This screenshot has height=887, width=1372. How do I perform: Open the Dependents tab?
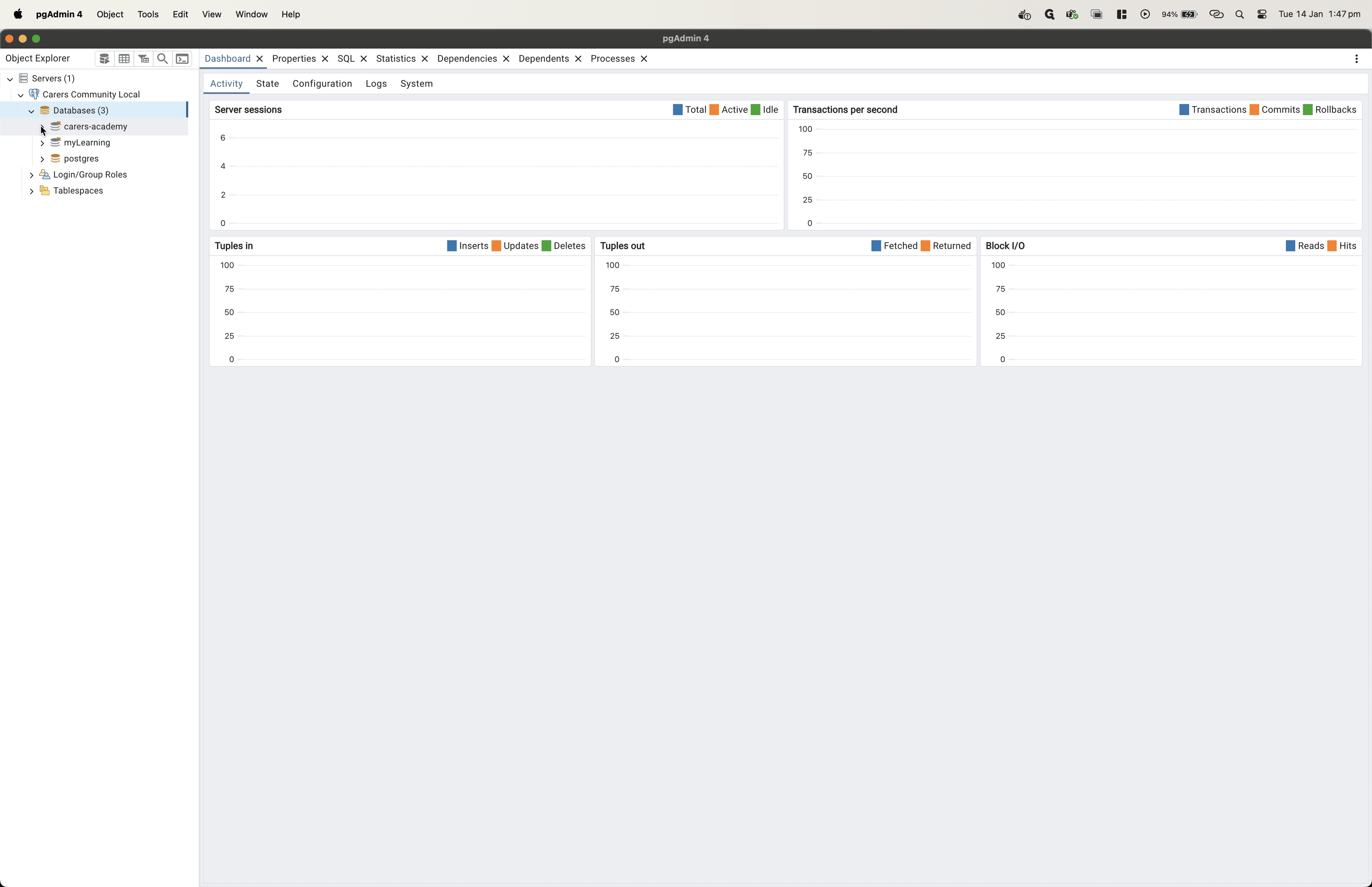[x=543, y=59]
